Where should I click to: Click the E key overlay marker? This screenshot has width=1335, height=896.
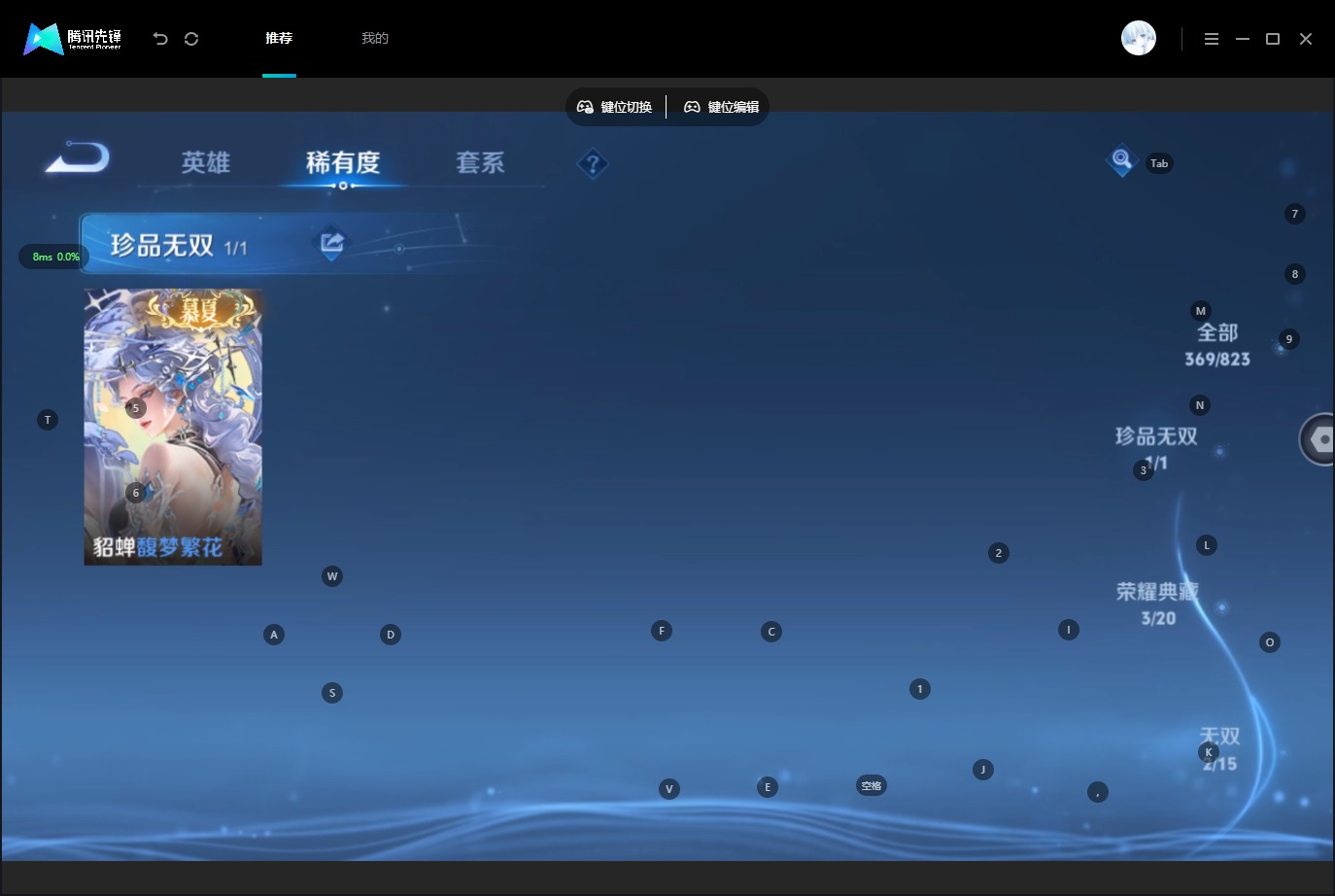768,787
